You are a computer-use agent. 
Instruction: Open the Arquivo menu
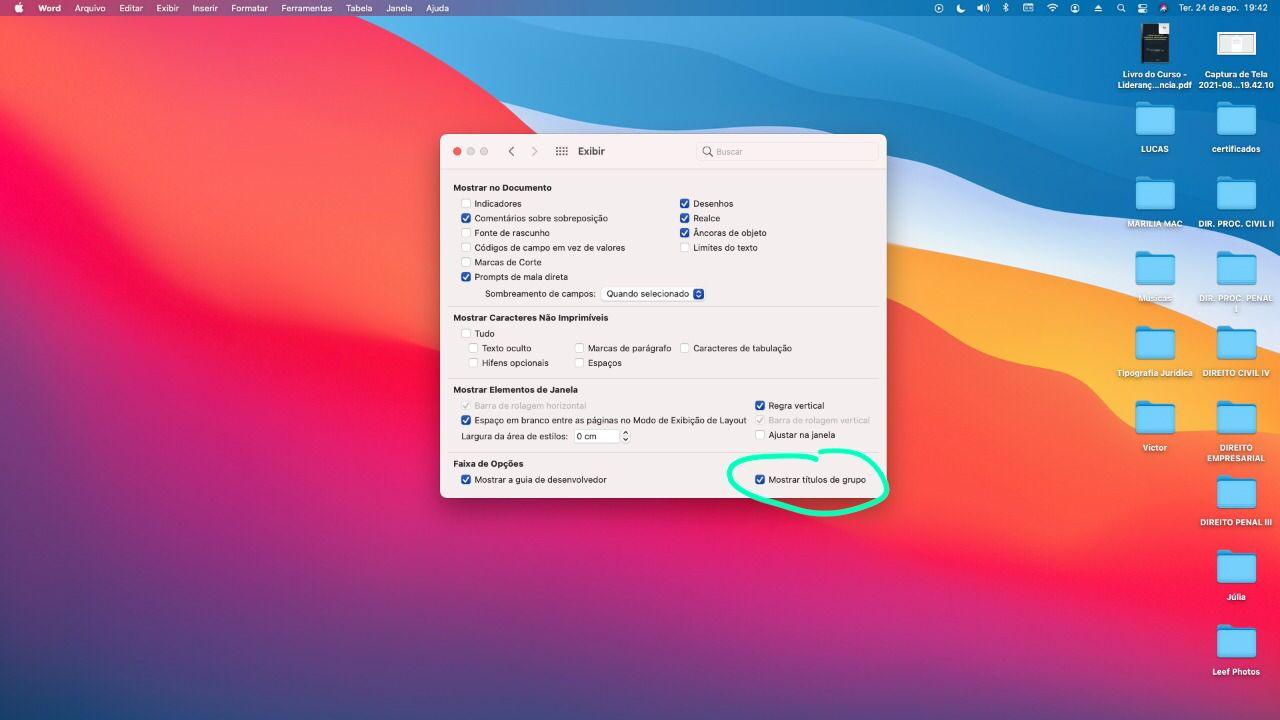pyautogui.click(x=90, y=8)
